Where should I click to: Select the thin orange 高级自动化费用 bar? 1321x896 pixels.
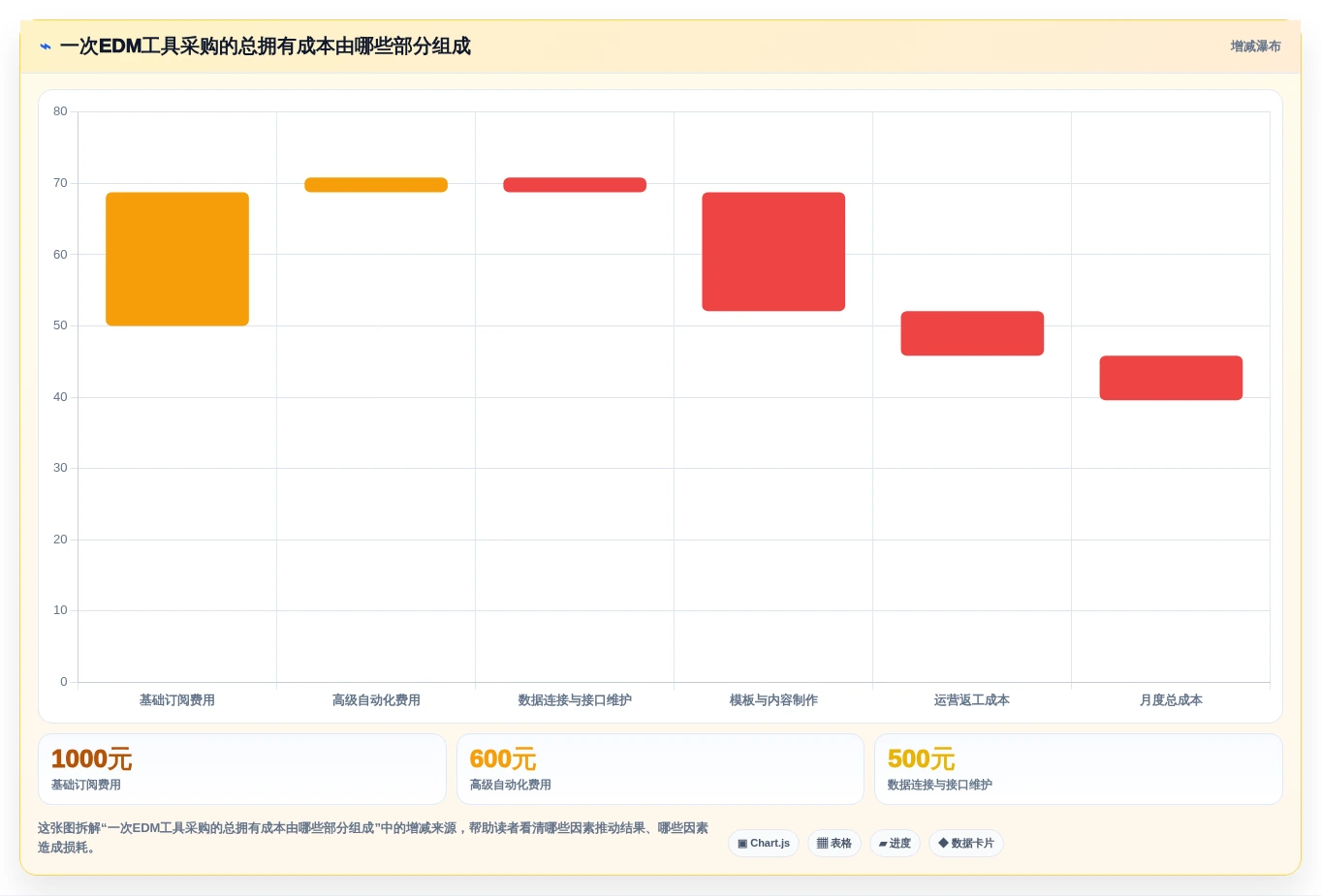coord(376,184)
